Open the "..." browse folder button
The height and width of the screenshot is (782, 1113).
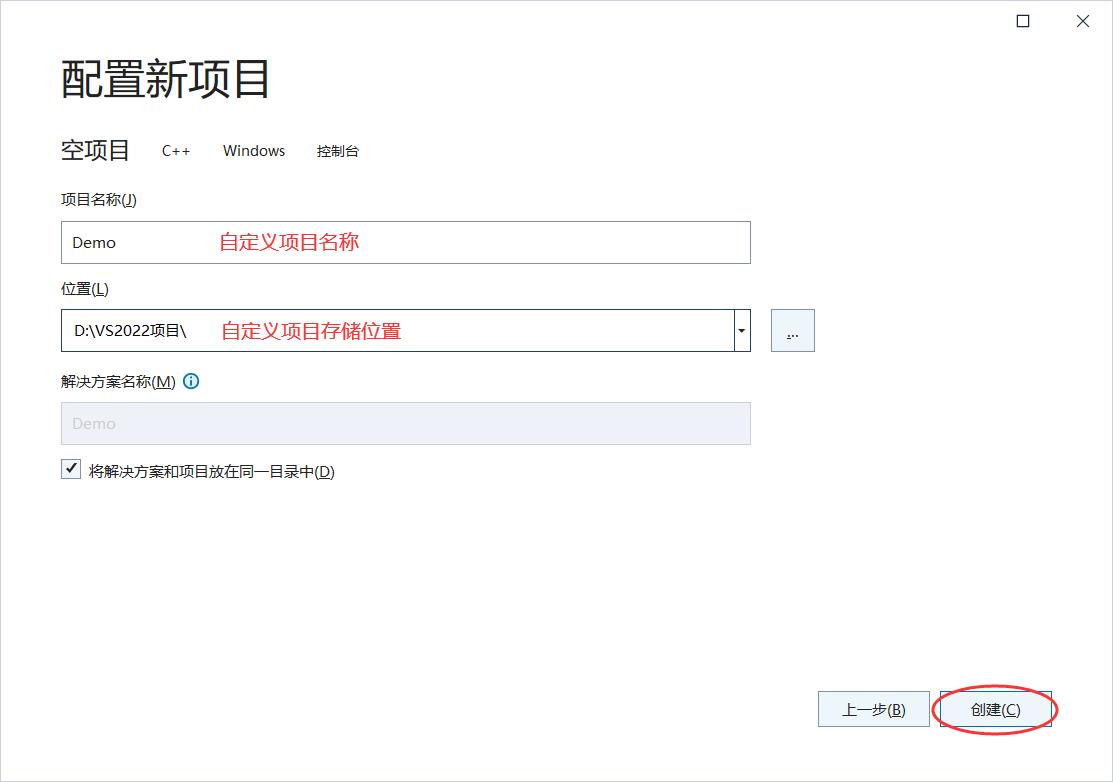click(792, 330)
